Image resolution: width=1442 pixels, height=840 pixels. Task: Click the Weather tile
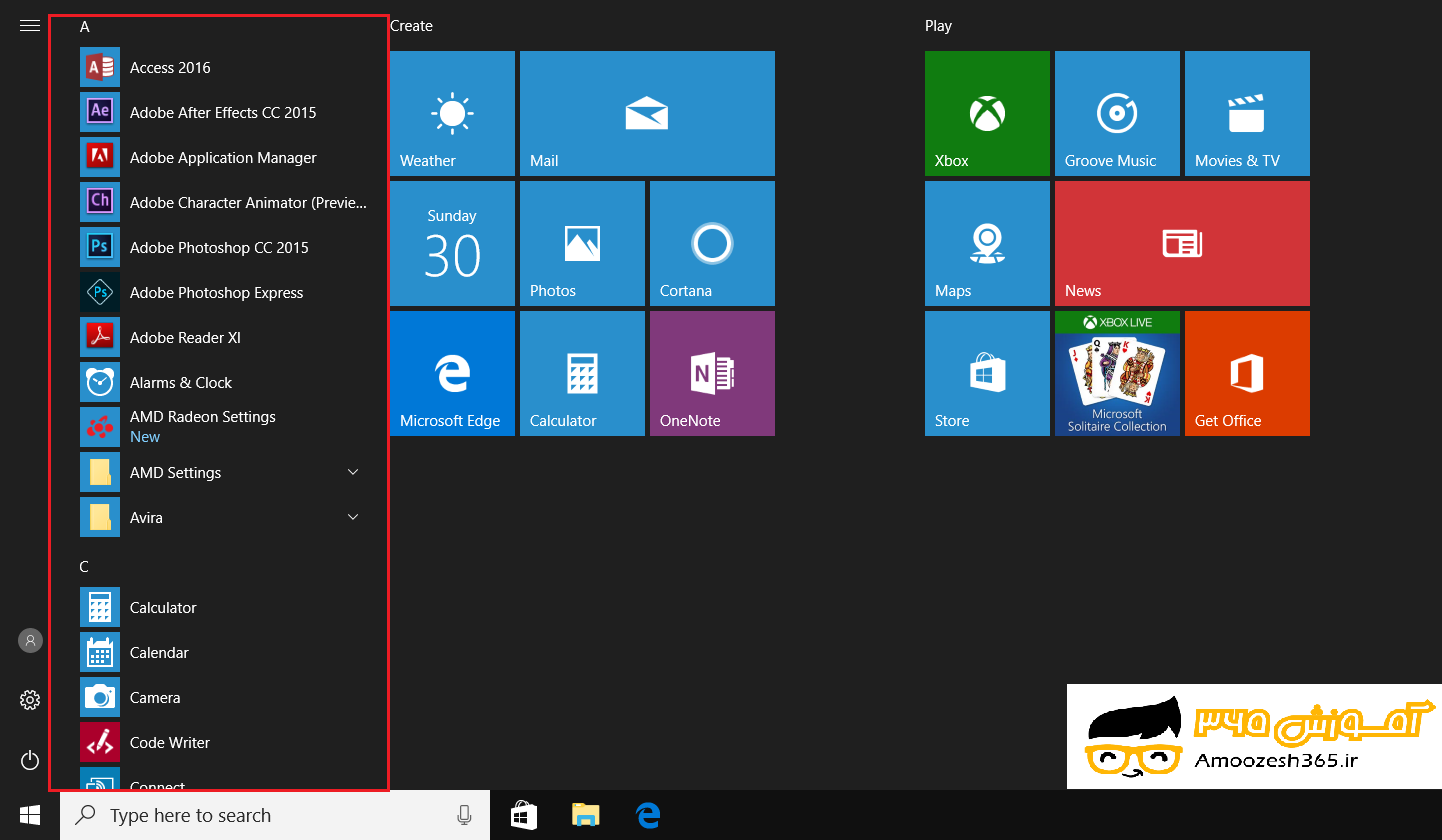[x=452, y=114]
